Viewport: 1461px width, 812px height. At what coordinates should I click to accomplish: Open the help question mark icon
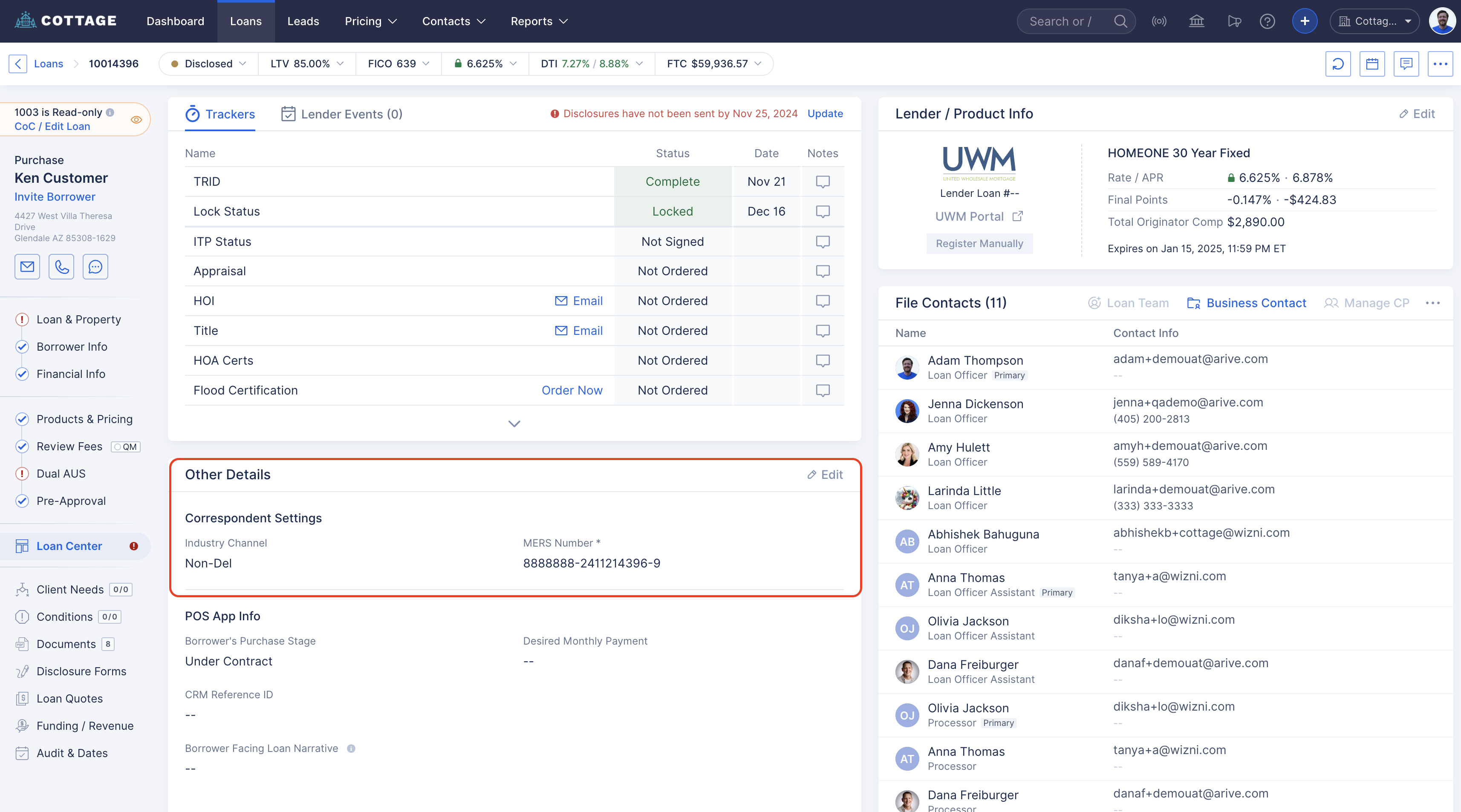click(x=1267, y=21)
